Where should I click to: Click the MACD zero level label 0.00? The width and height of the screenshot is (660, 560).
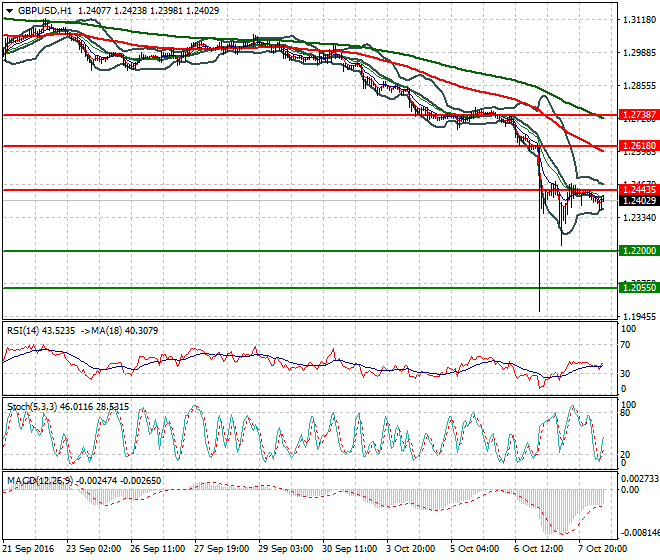630,490
